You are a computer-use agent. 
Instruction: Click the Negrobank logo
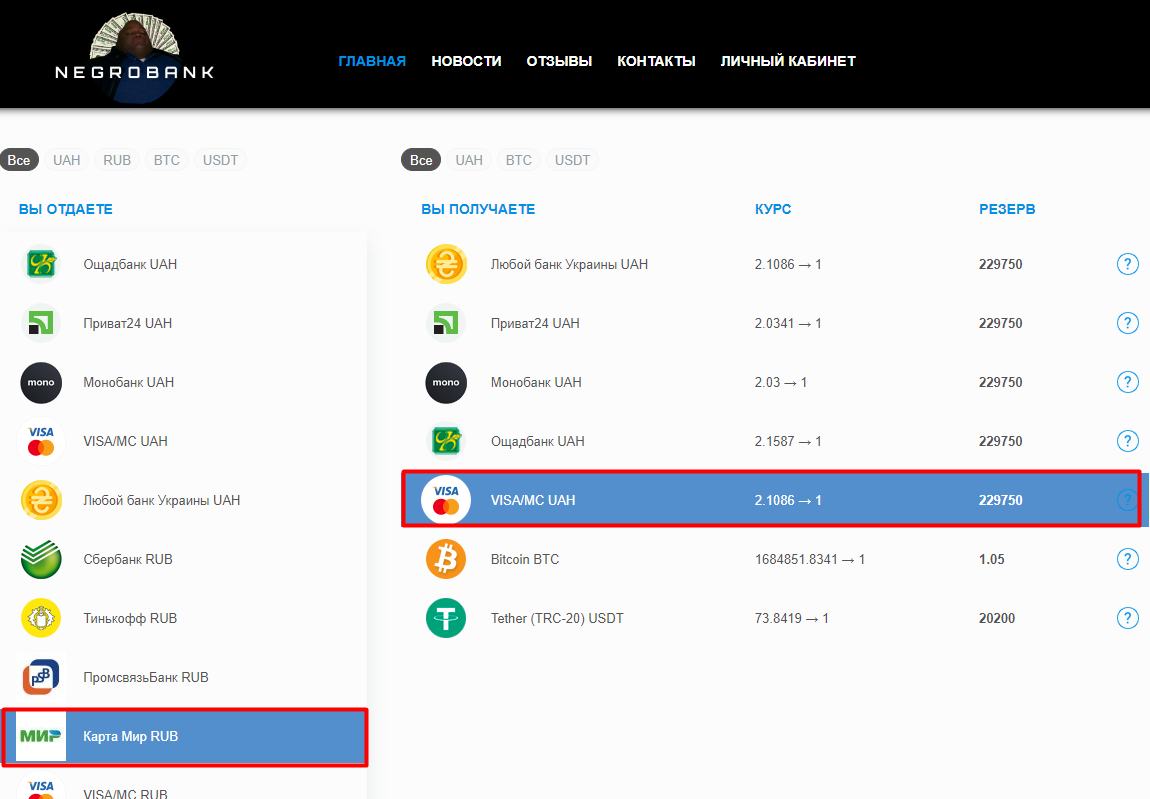(x=135, y=58)
